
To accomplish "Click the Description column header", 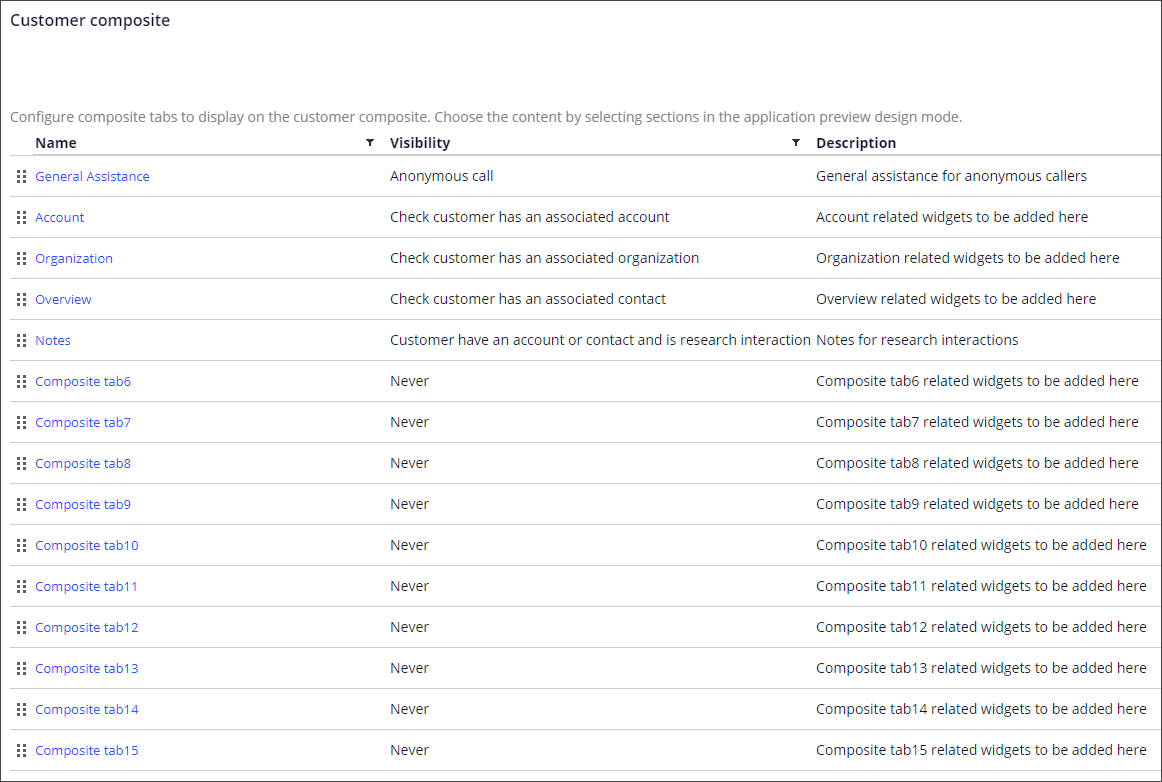I will tap(856, 143).
